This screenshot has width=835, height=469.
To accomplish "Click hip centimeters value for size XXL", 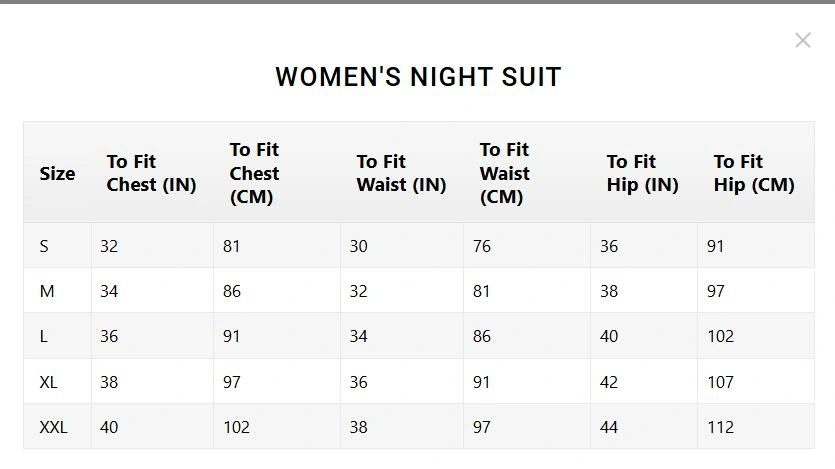I will coord(720,427).
